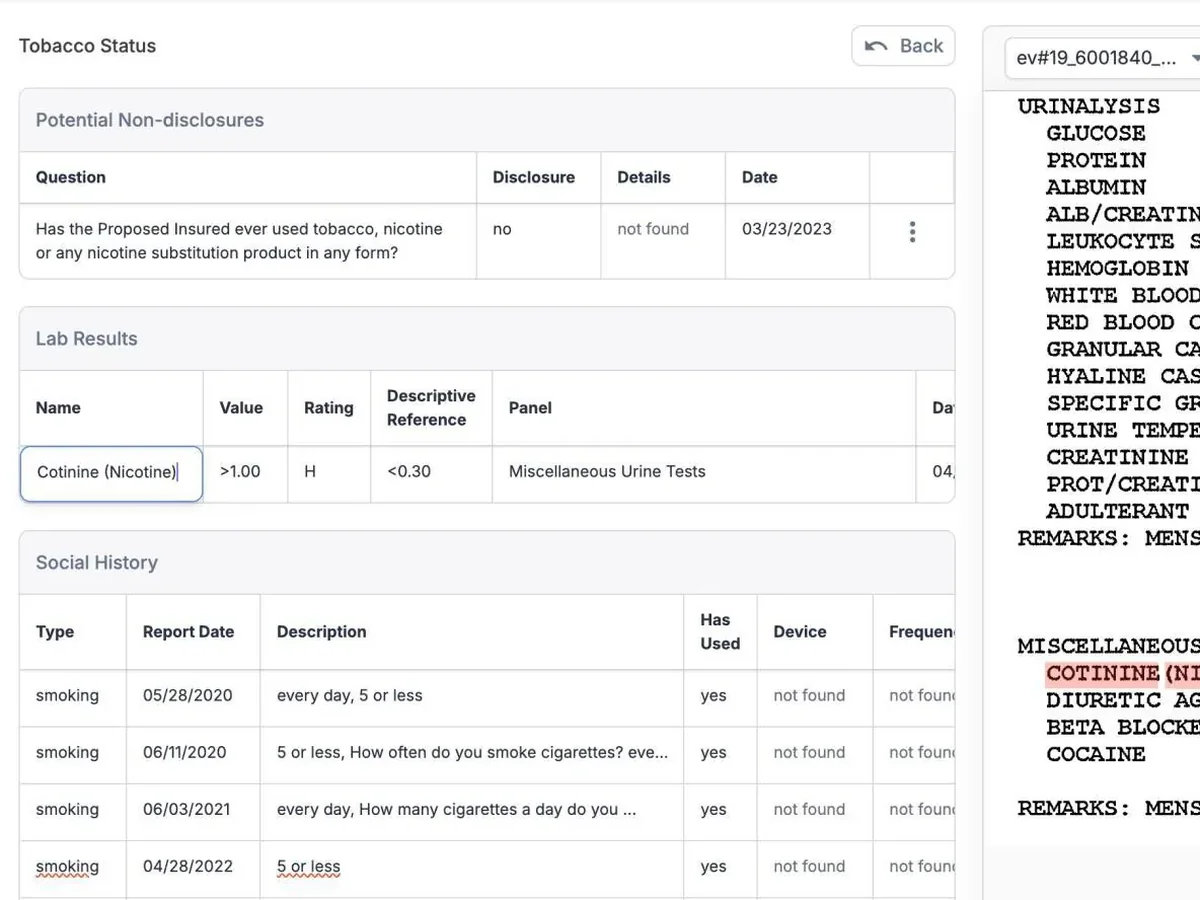Click the "no" disclosure value
1200x900 pixels.
(502, 229)
